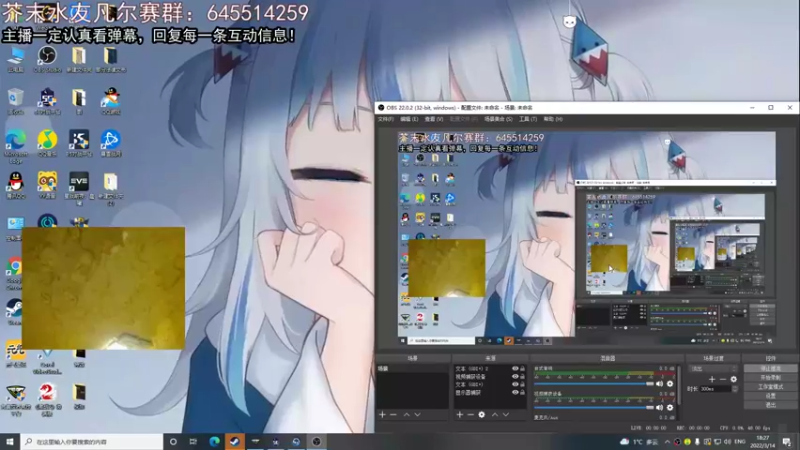Click the Cortana circle on the taskbar
Image resolution: width=800 pixels, height=450 pixels.
173,442
